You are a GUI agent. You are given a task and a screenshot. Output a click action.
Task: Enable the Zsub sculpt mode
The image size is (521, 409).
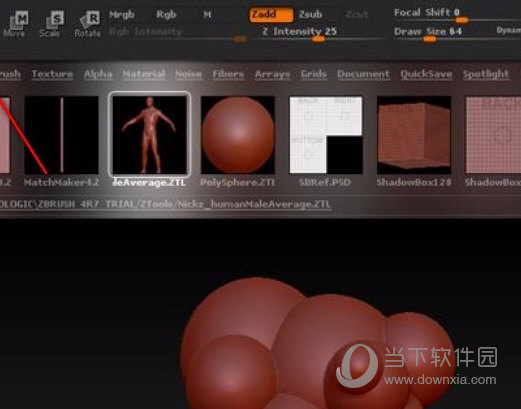310,15
